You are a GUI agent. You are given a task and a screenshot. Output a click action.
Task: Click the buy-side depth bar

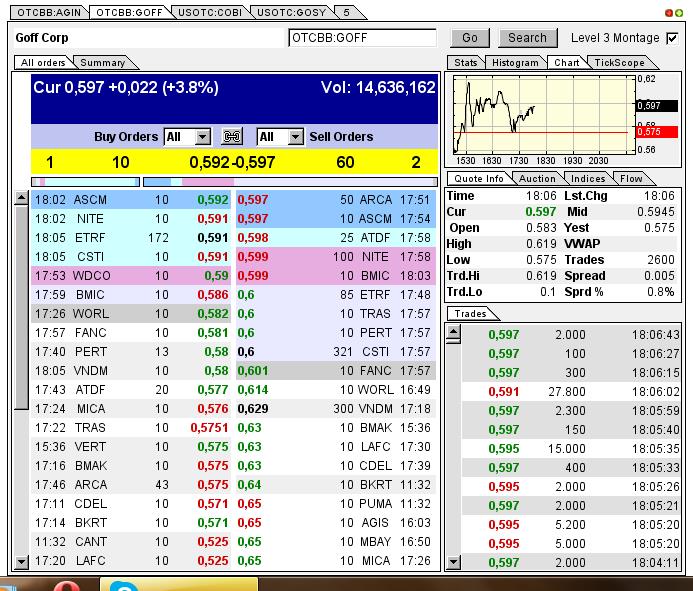[x=86, y=182]
